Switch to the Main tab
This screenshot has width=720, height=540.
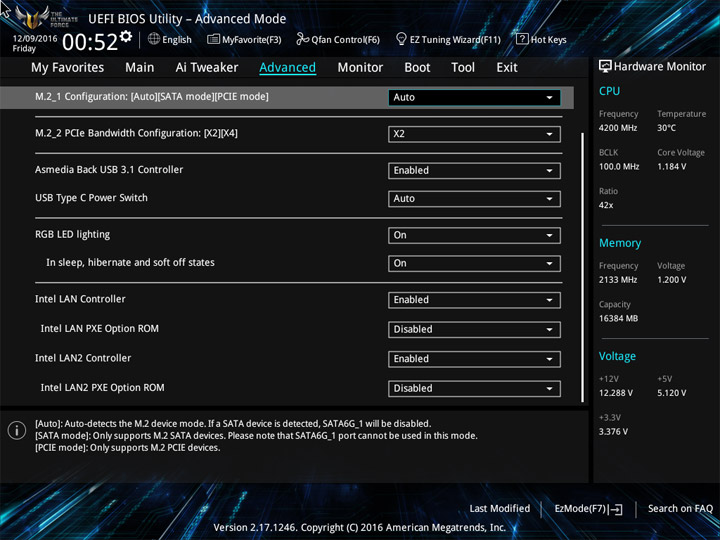click(140, 68)
